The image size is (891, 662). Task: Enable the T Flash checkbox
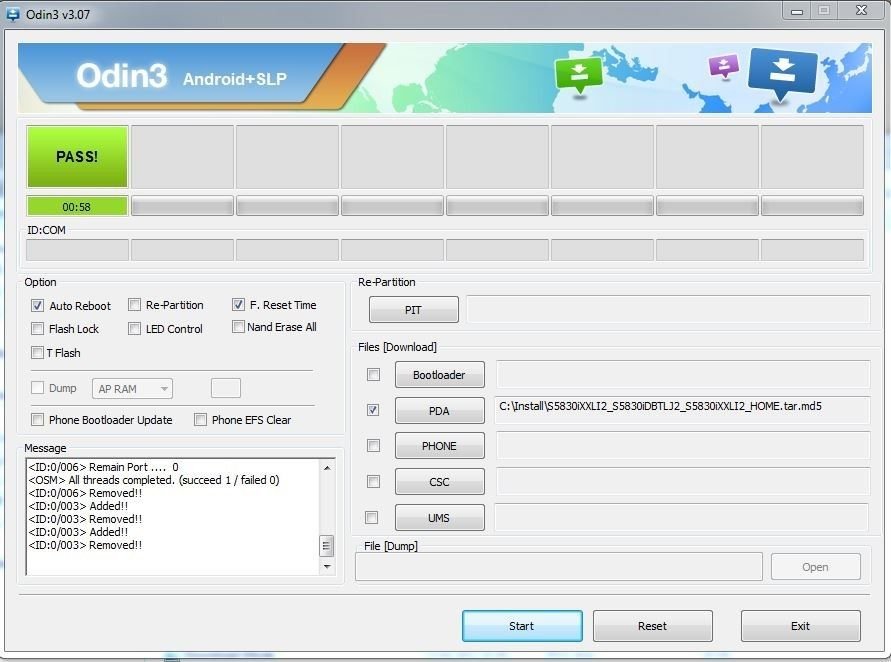click(38, 352)
